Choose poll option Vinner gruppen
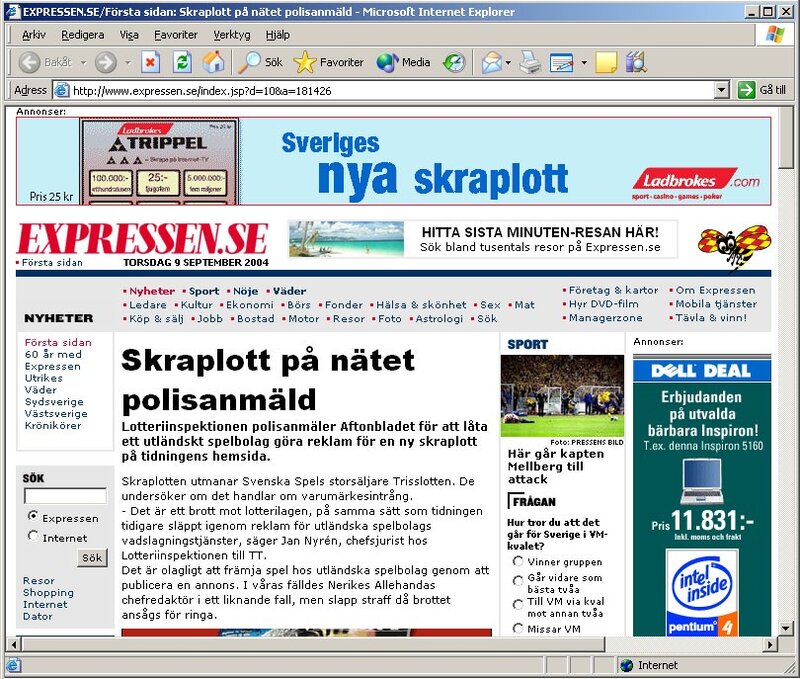This screenshot has width=800, height=679. 518,561
